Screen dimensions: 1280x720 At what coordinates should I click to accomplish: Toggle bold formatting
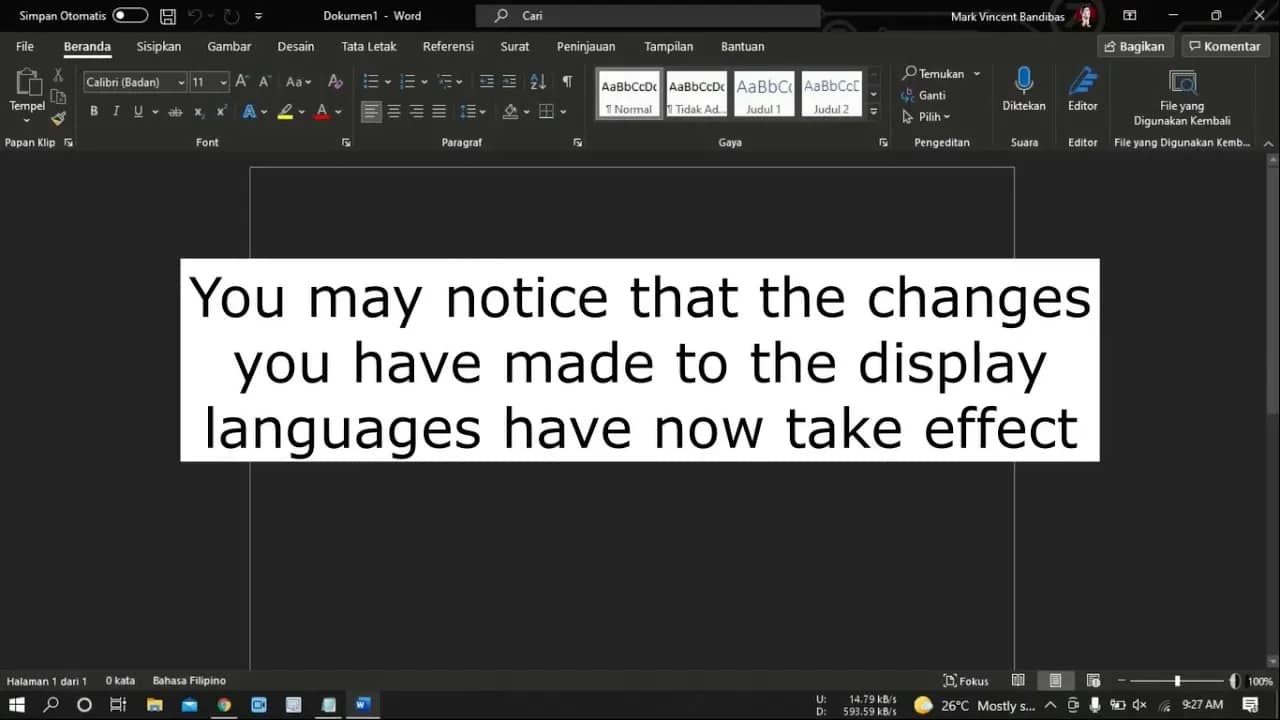[94, 112]
